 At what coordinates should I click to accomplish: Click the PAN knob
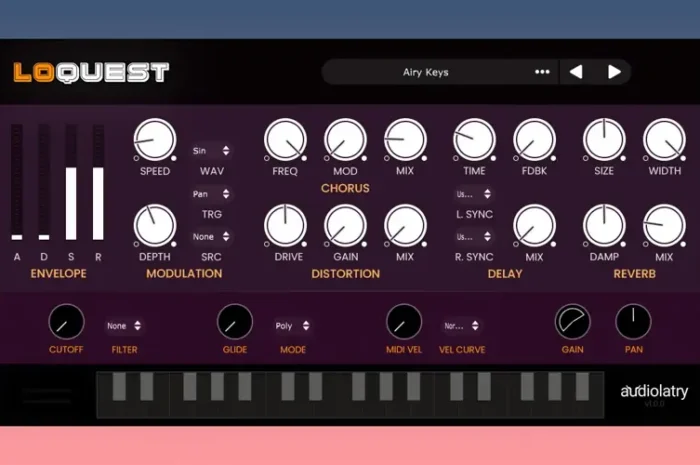tap(633, 322)
